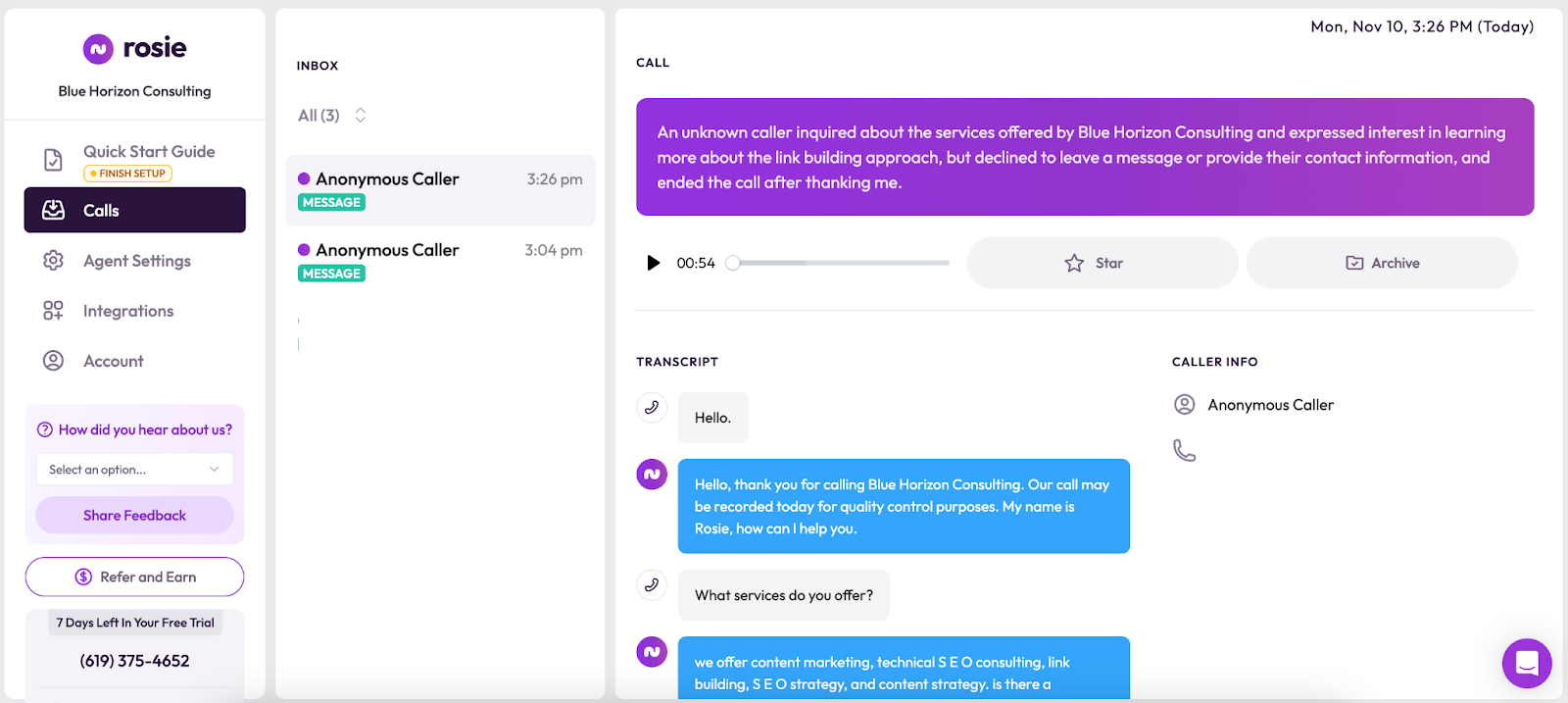Click the Rosie logo icon
The width and height of the screenshot is (1568, 703).
point(98,48)
